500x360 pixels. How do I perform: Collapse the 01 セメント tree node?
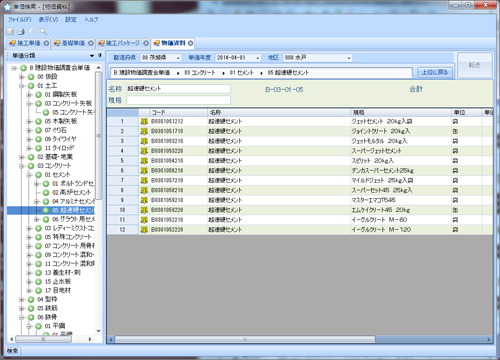[x=29, y=175]
